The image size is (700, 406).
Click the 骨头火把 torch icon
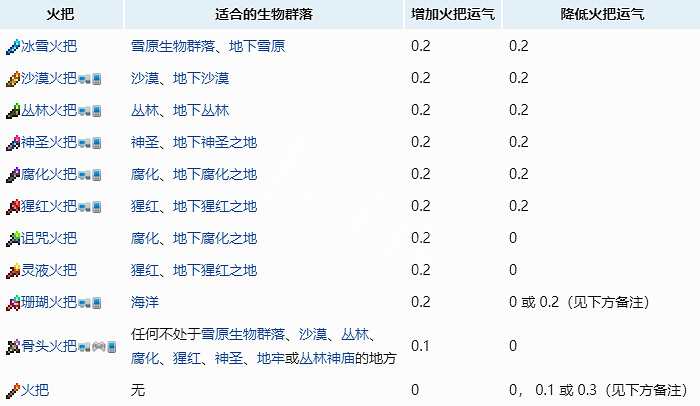tap(13, 347)
